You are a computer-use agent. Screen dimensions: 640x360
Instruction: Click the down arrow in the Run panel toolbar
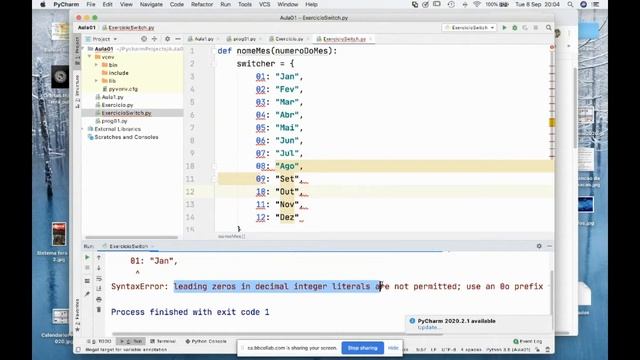click(99, 268)
